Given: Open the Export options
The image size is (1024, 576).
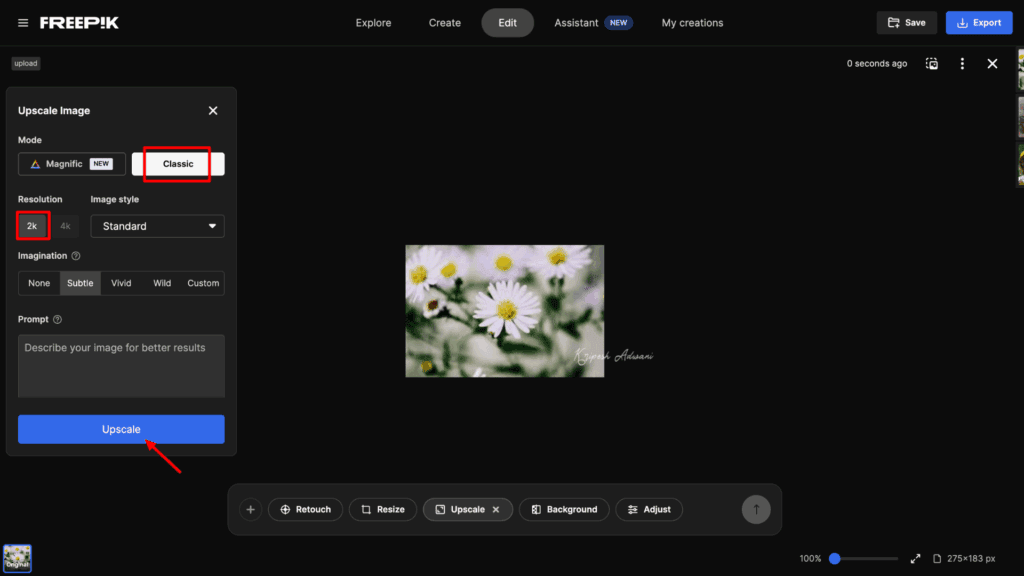Looking at the screenshot, I should click(978, 23).
